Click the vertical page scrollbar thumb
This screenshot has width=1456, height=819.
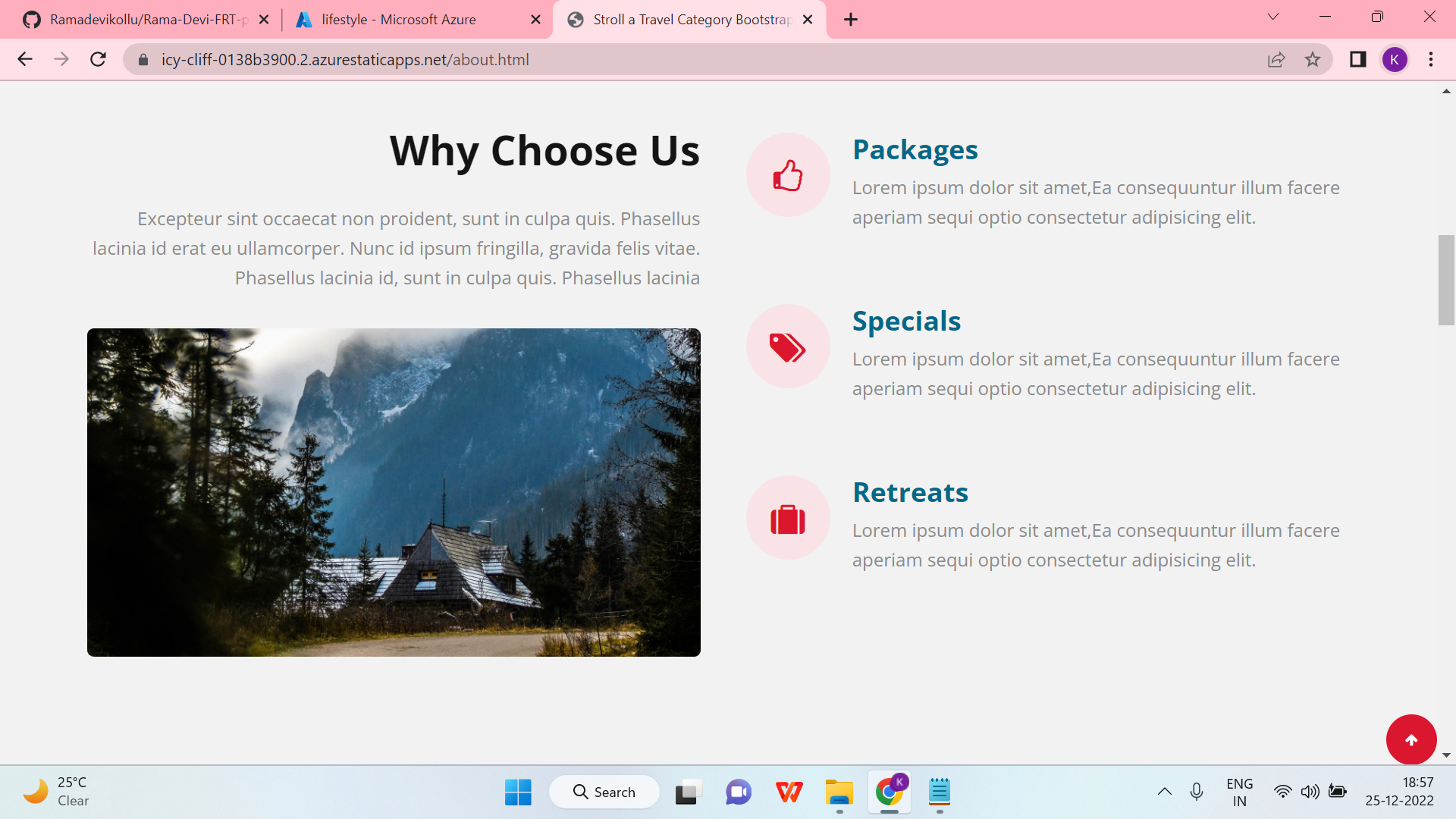[x=1446, y=280]
